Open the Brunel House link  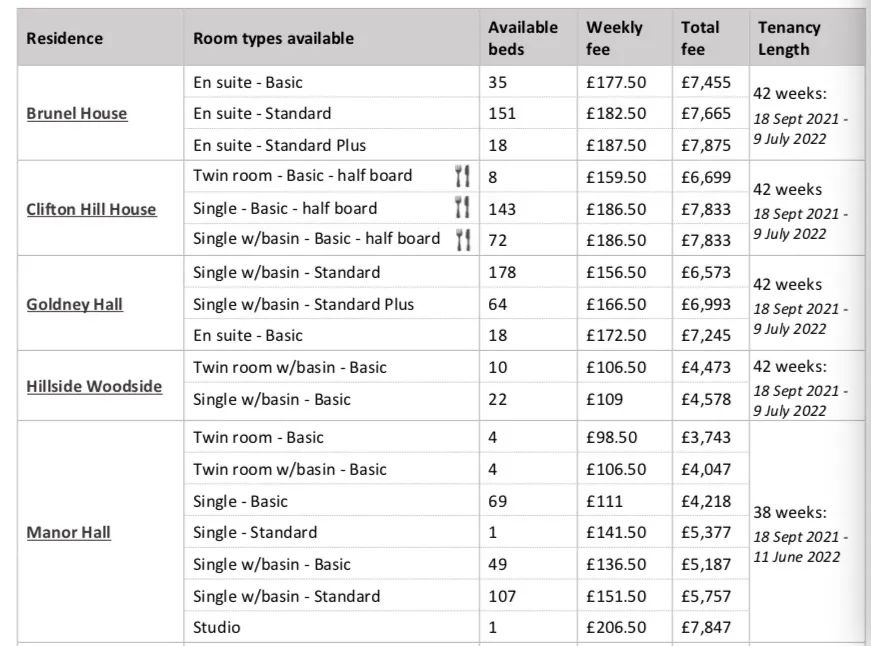77,113
